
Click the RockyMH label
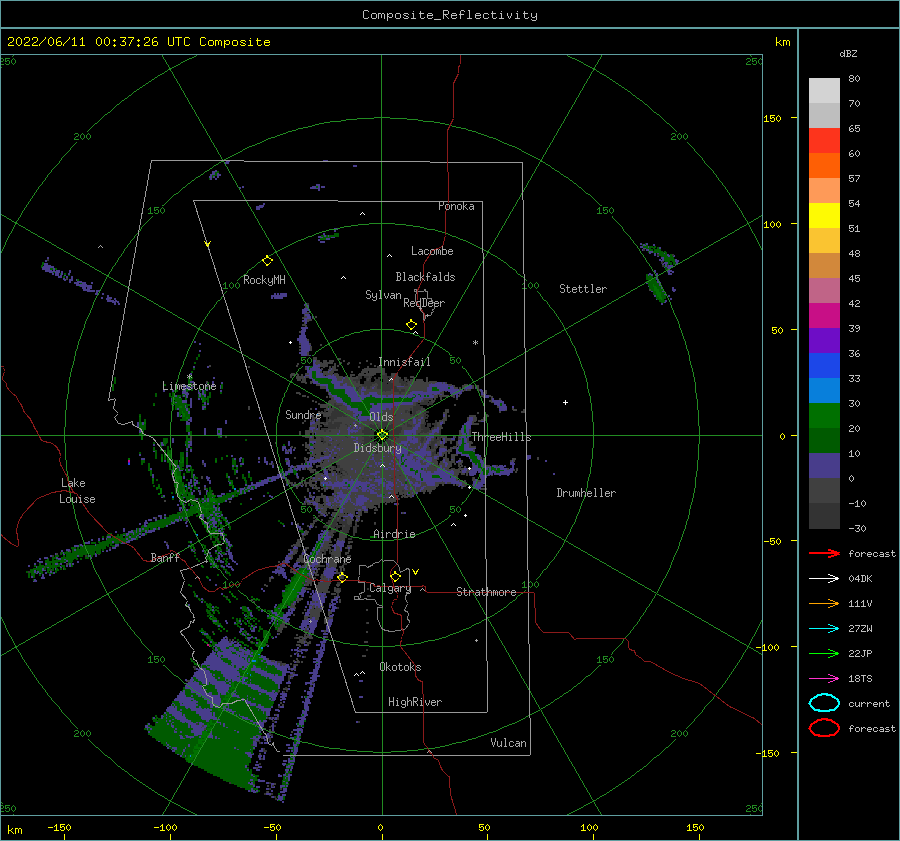pyautogui.click(x=264, y=280)
